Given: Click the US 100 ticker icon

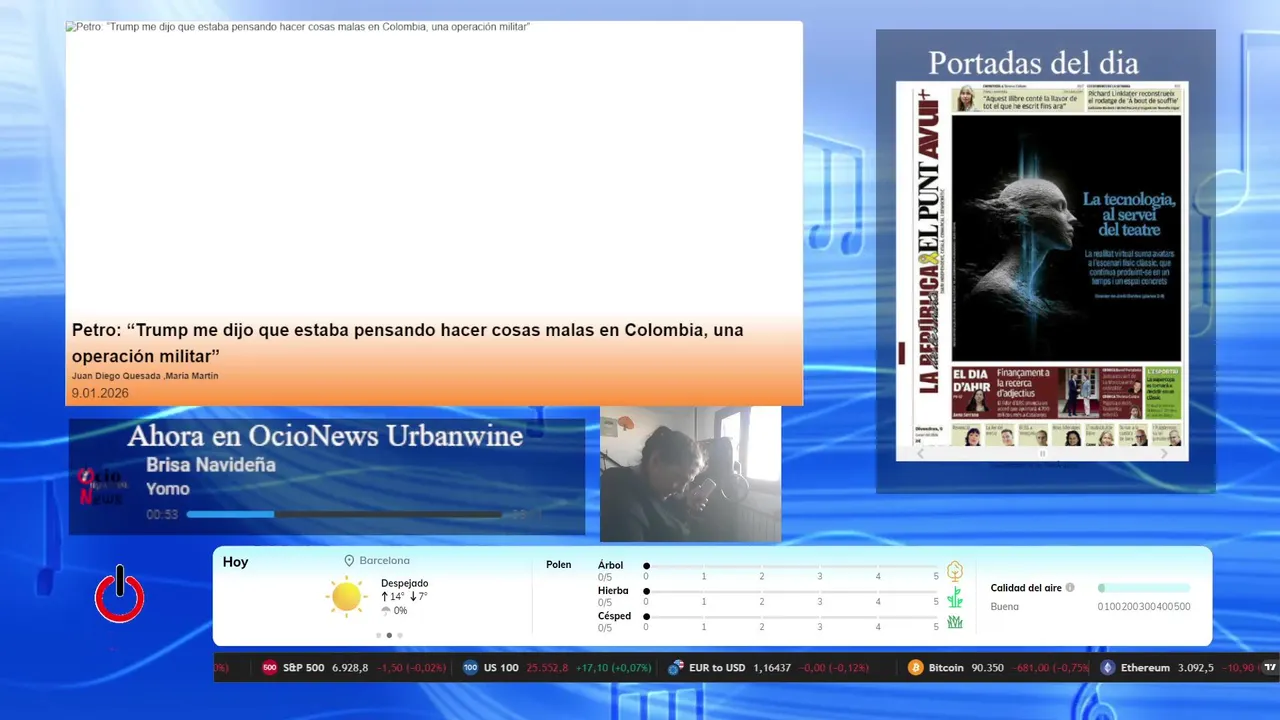Looking at the screenshot, I should click(470, 668).
